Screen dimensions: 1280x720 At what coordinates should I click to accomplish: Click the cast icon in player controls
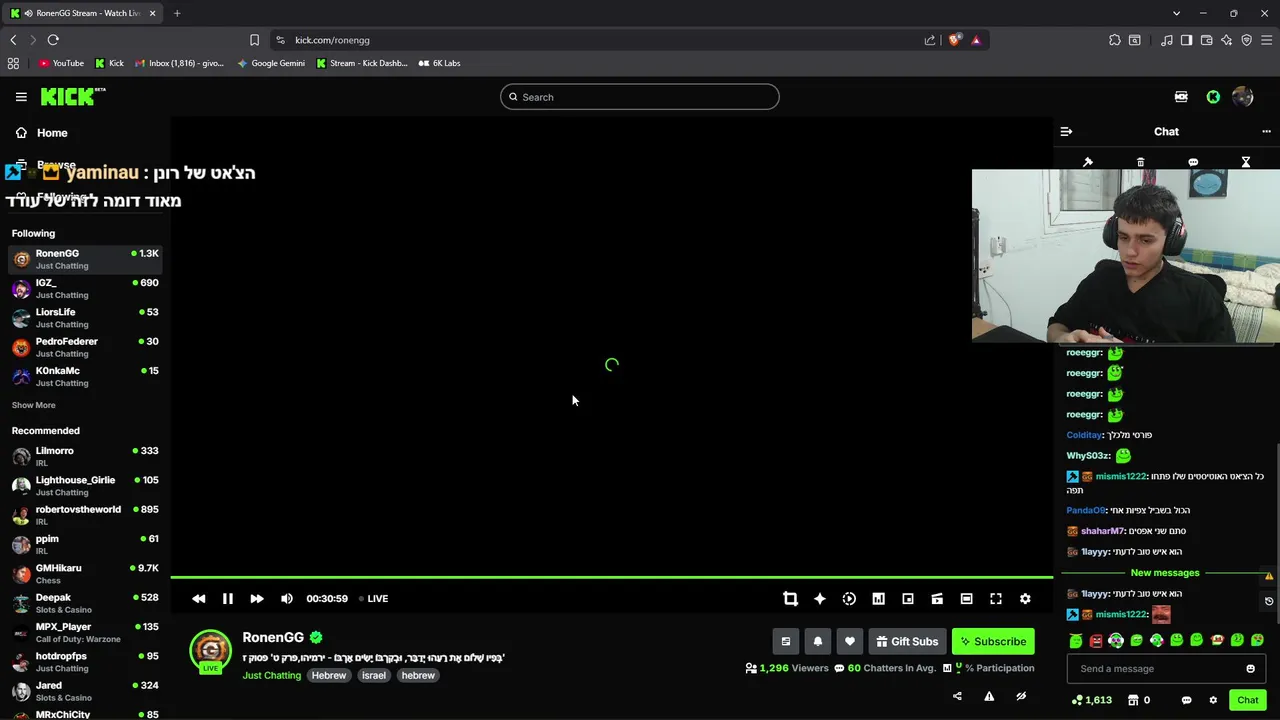tap(937, 598)
